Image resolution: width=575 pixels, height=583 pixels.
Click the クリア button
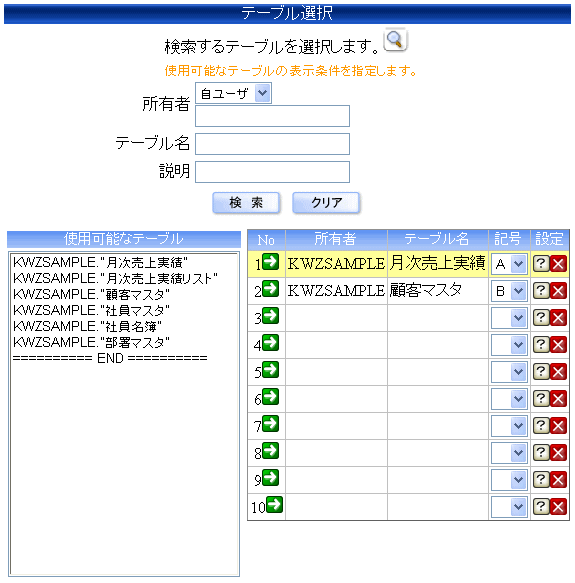(x=326, y=203)
